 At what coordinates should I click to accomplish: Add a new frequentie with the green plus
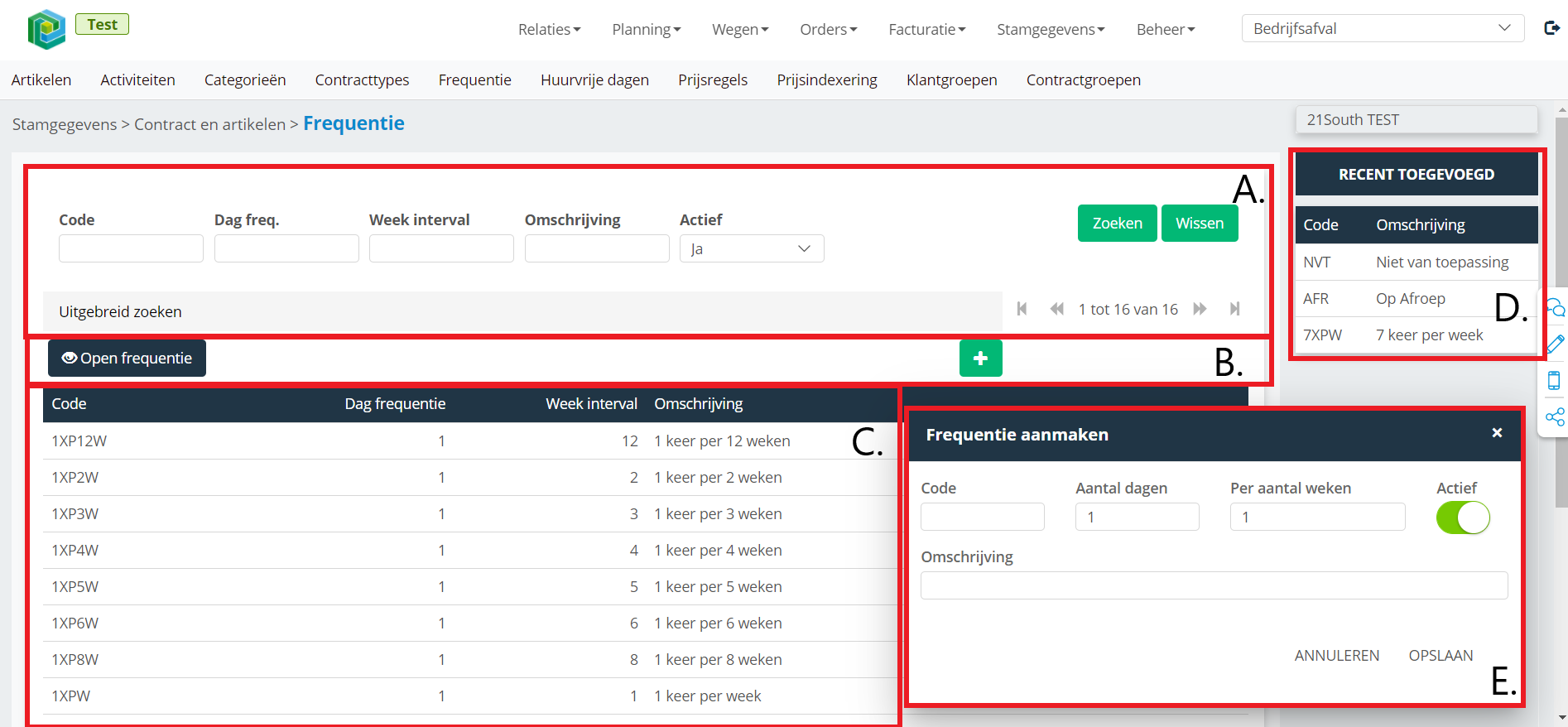[x=980, y=359]
